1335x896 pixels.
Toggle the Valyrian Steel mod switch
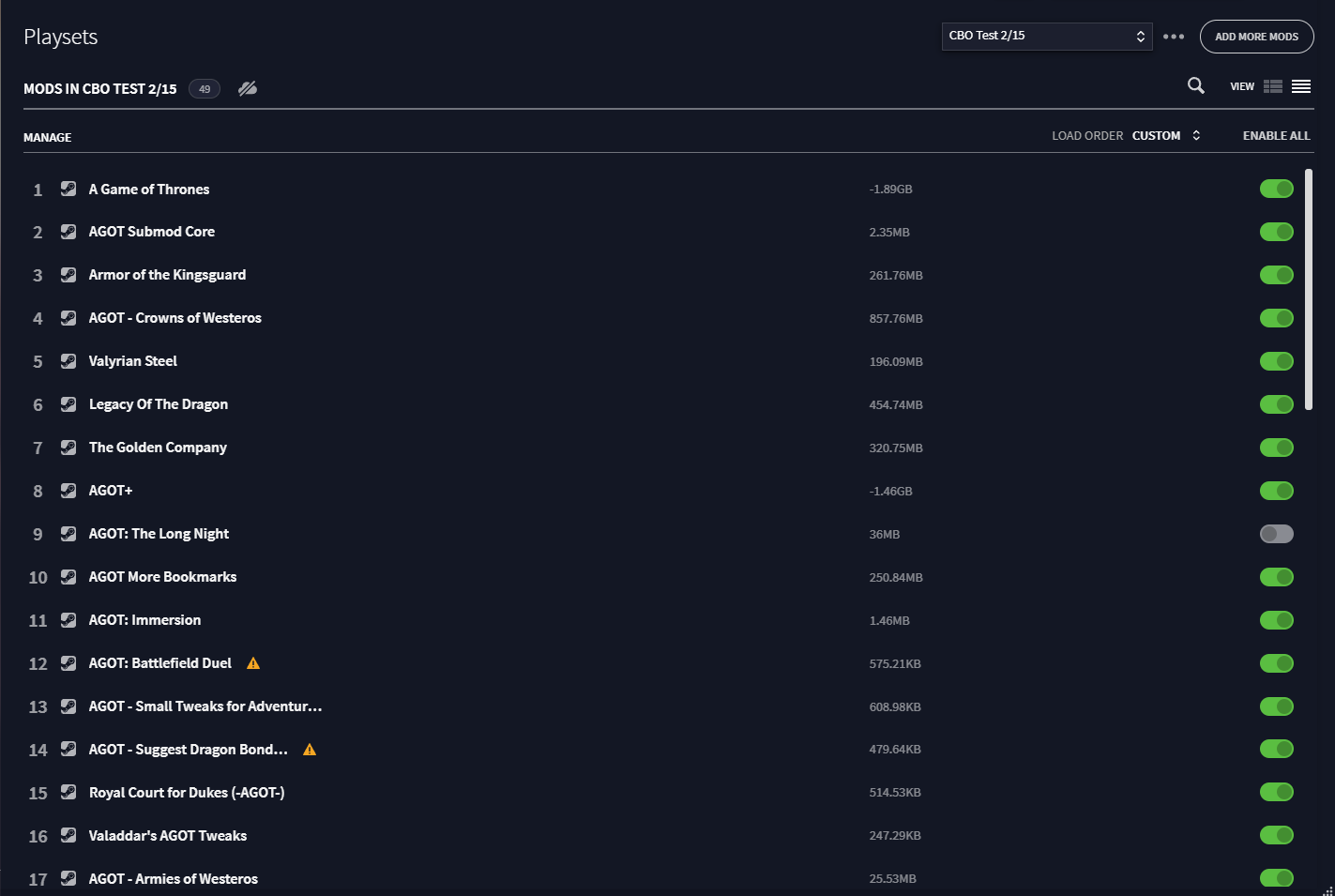pos(1277,361)
